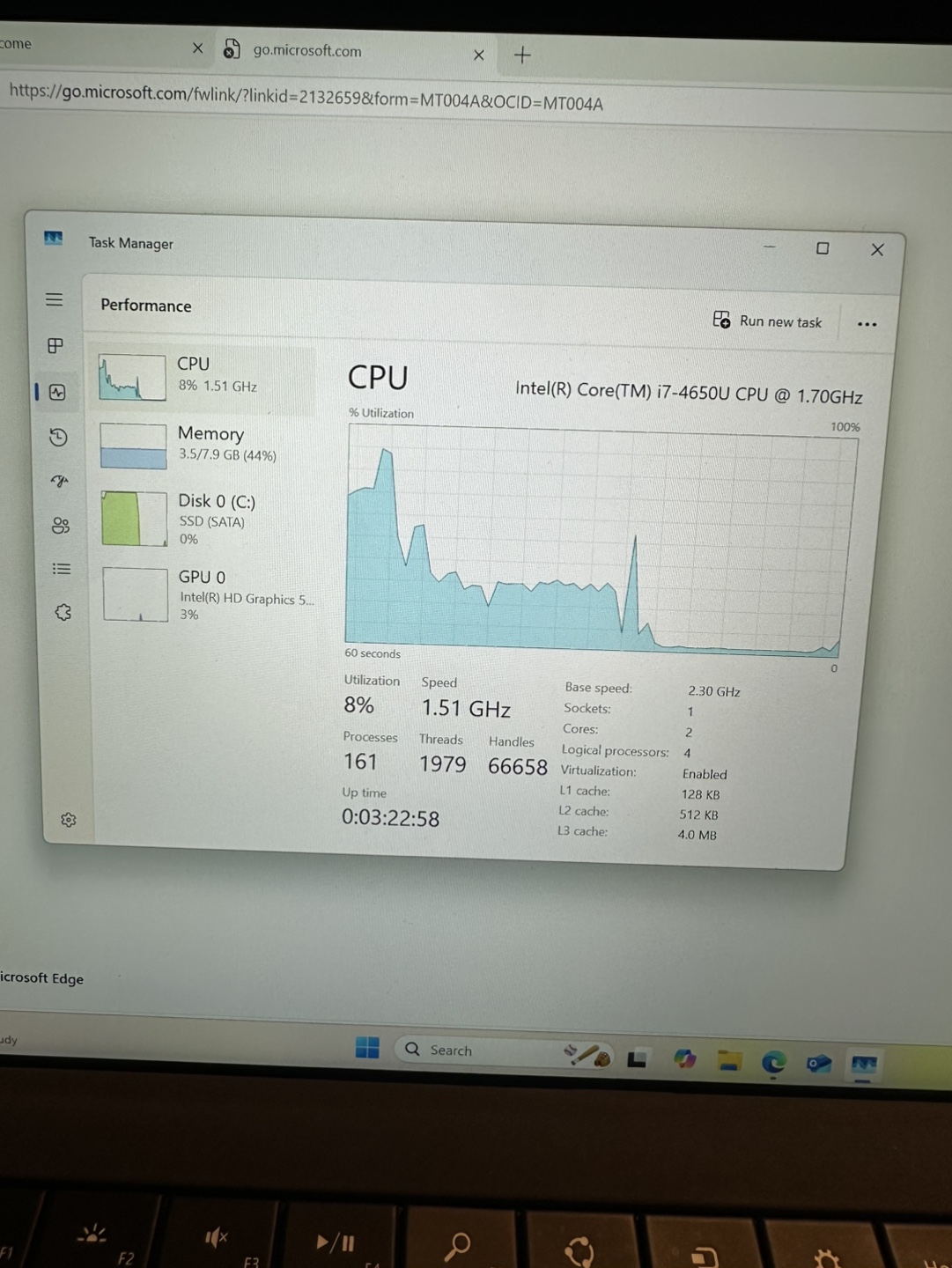Click the L2 cache value "512 KB"
952x1268 pixels.
pos(698,815)
